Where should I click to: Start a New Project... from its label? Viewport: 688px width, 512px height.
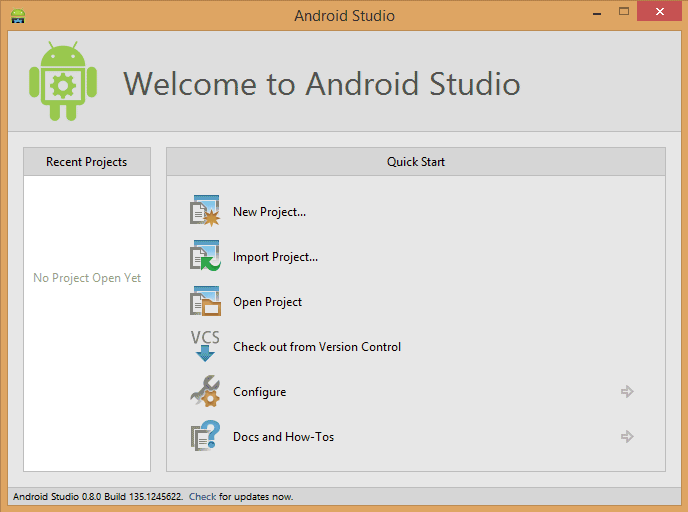(x=269, y=212)
